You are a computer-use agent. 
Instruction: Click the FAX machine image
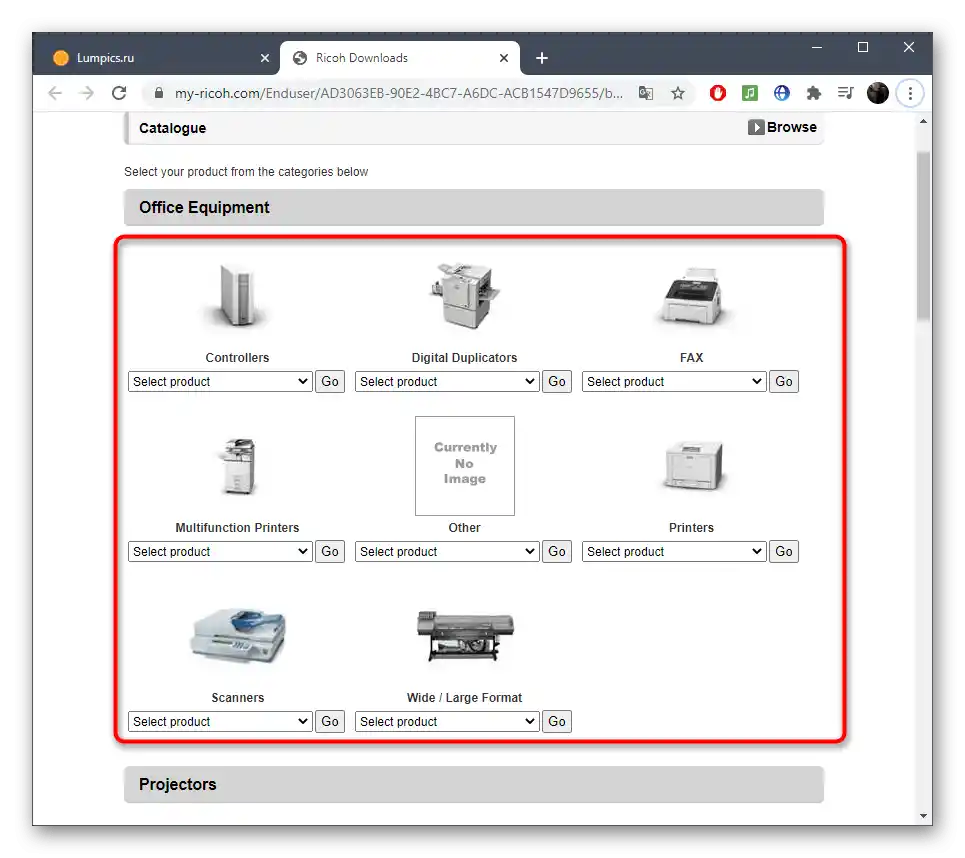pos(692,297)
